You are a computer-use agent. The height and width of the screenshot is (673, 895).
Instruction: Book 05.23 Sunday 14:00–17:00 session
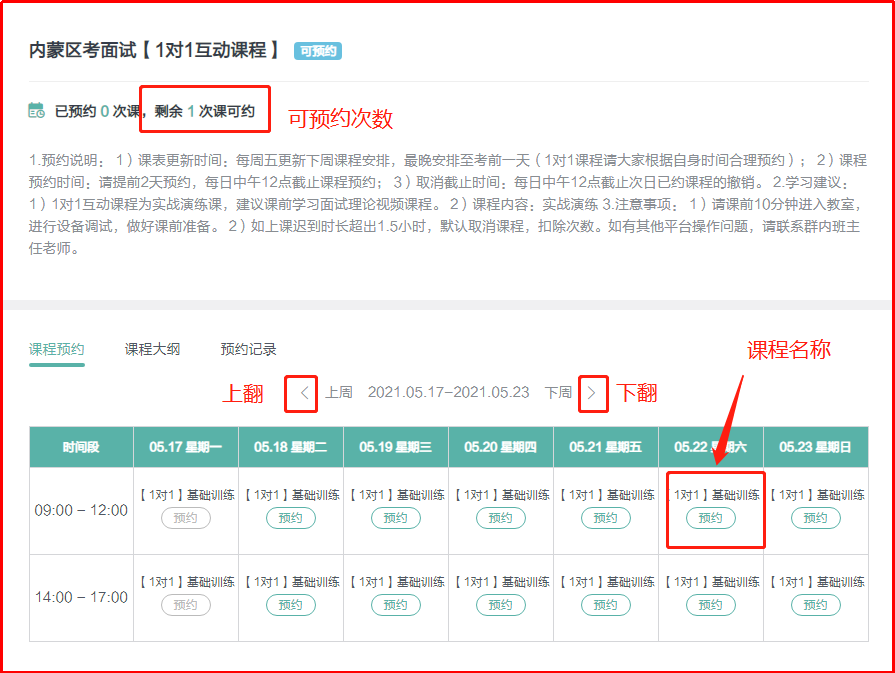(x=816, y=605)
